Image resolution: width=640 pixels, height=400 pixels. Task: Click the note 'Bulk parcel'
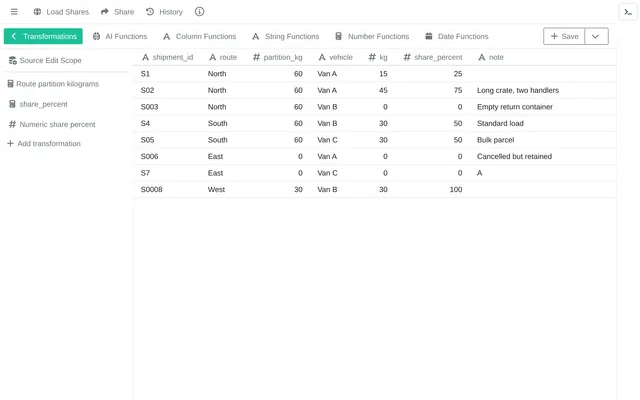496,140
